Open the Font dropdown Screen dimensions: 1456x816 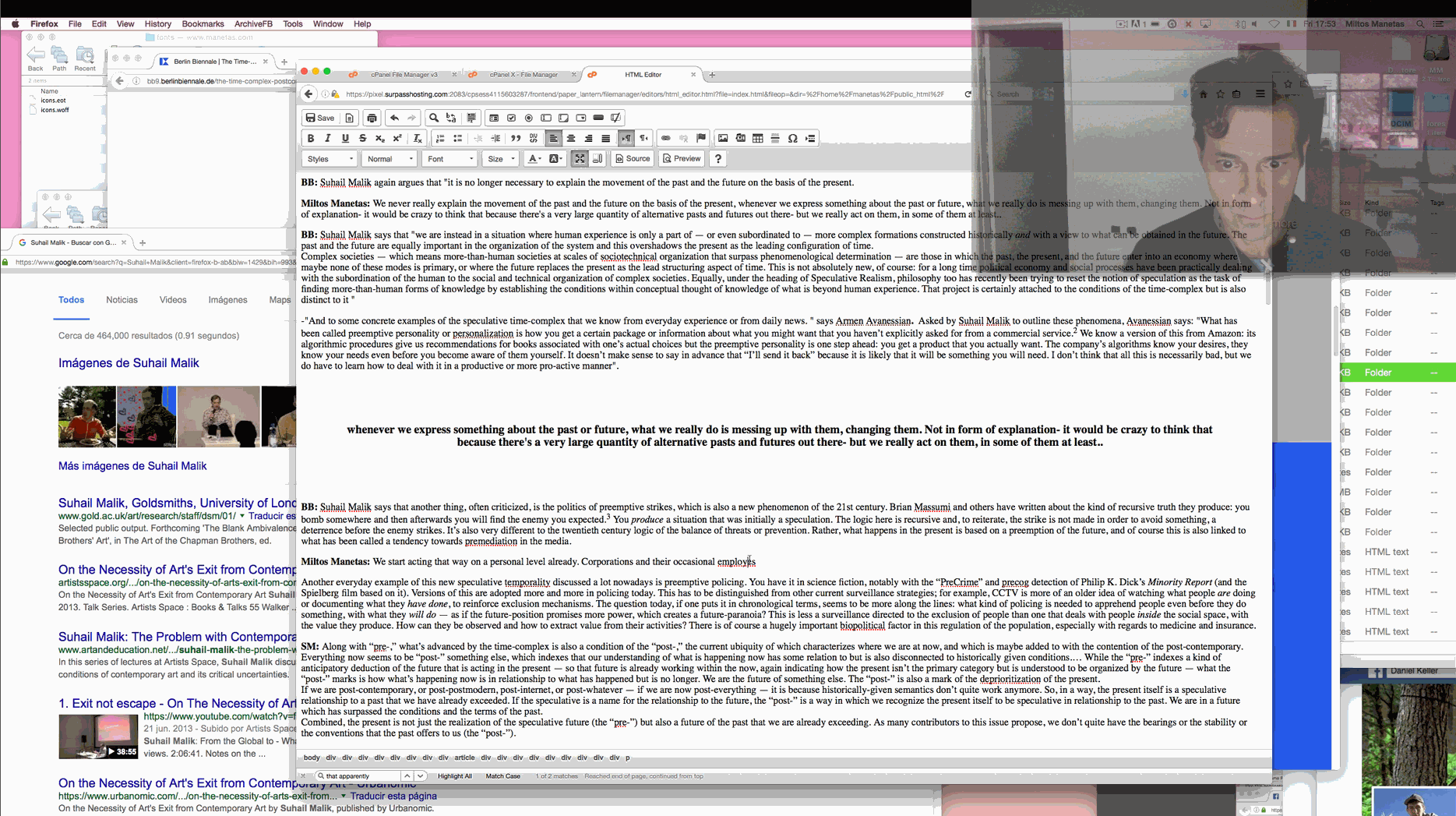coord(449,159)
